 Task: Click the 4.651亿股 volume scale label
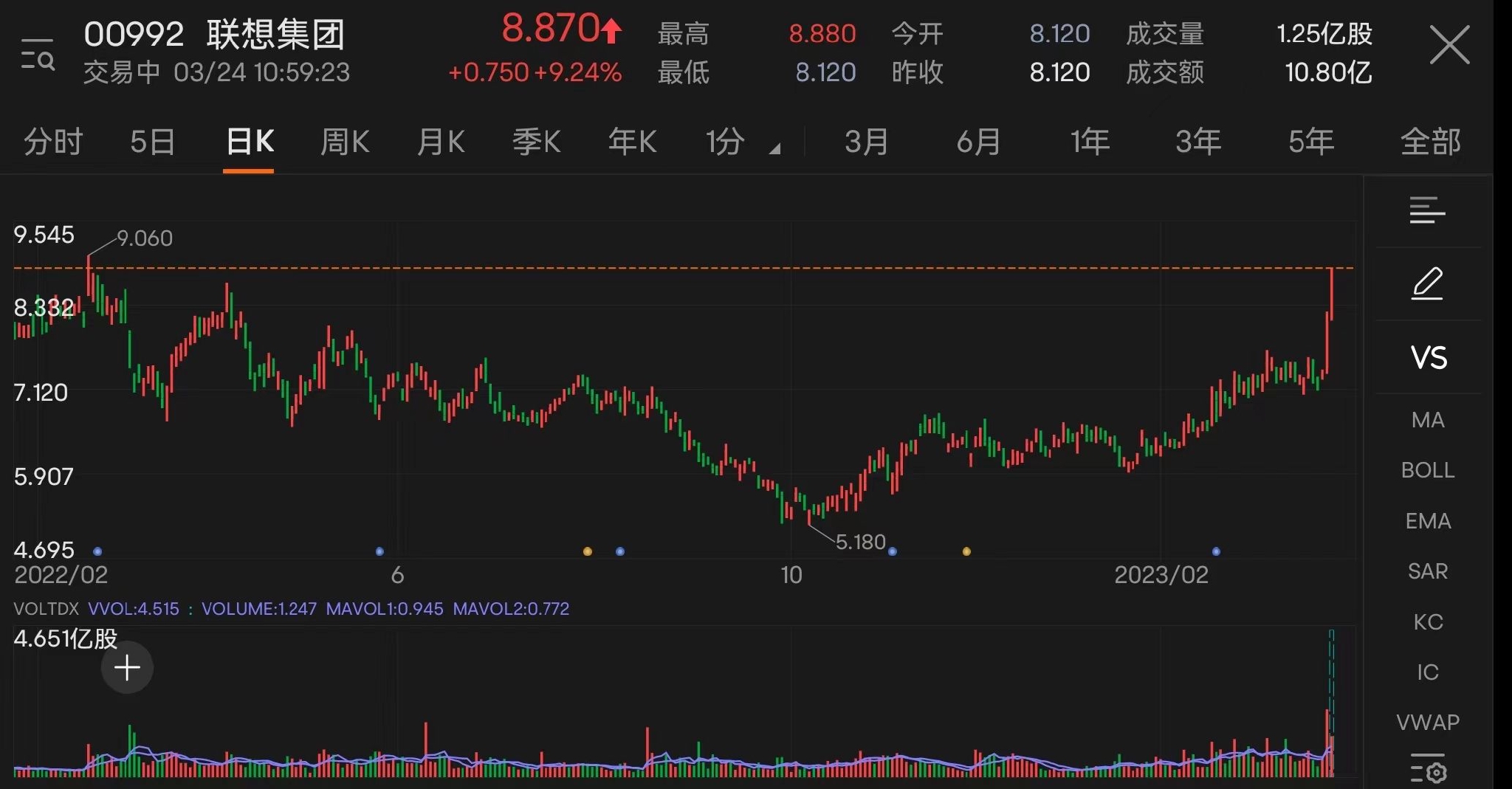tap(66, 638)
